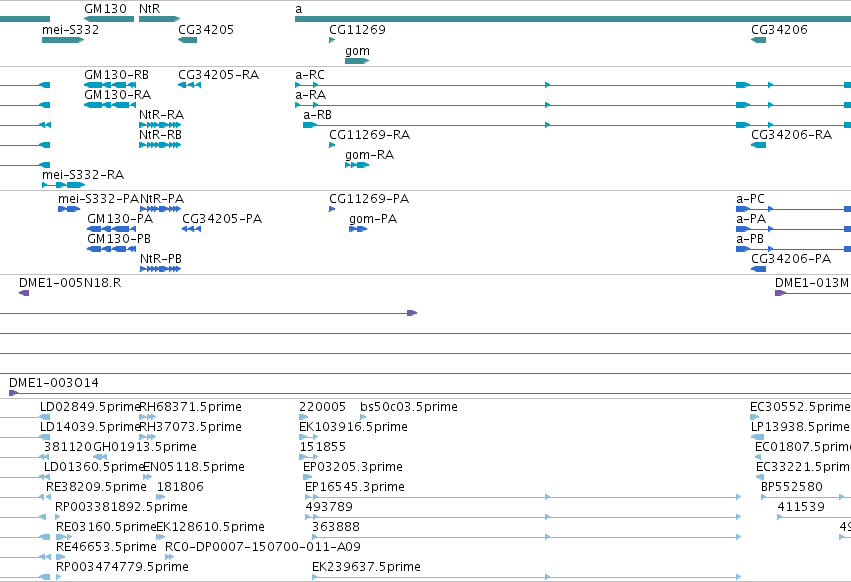Viewport: 851px width, 582px height.
Task: Select protein label 'NtR-PB'
Action: [161, 259]
